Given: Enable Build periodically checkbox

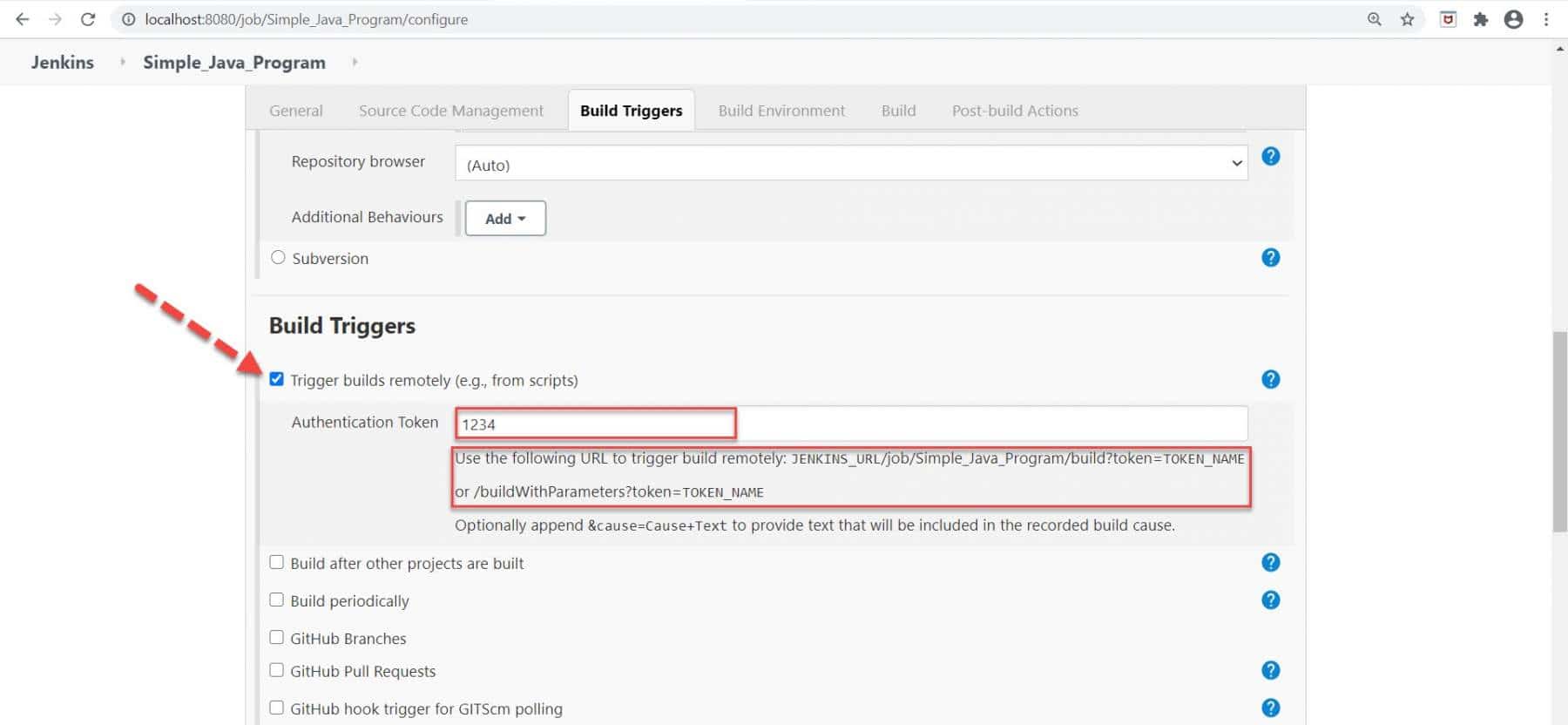Looking at the screenshot, I should coord(276,600).
